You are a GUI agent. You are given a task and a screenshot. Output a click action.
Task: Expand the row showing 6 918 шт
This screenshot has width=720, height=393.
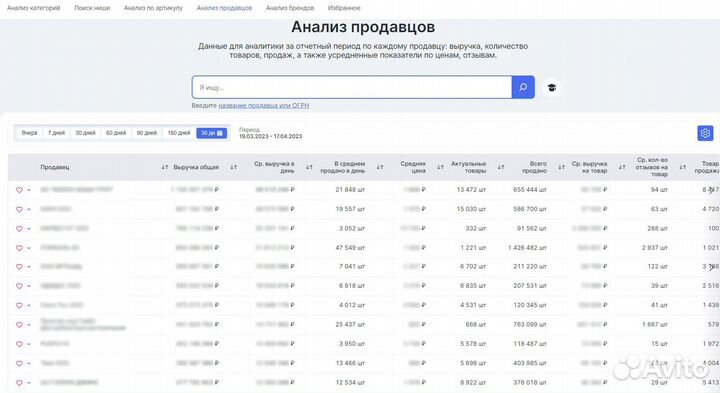pyautogui.click(x=29, y=286)
